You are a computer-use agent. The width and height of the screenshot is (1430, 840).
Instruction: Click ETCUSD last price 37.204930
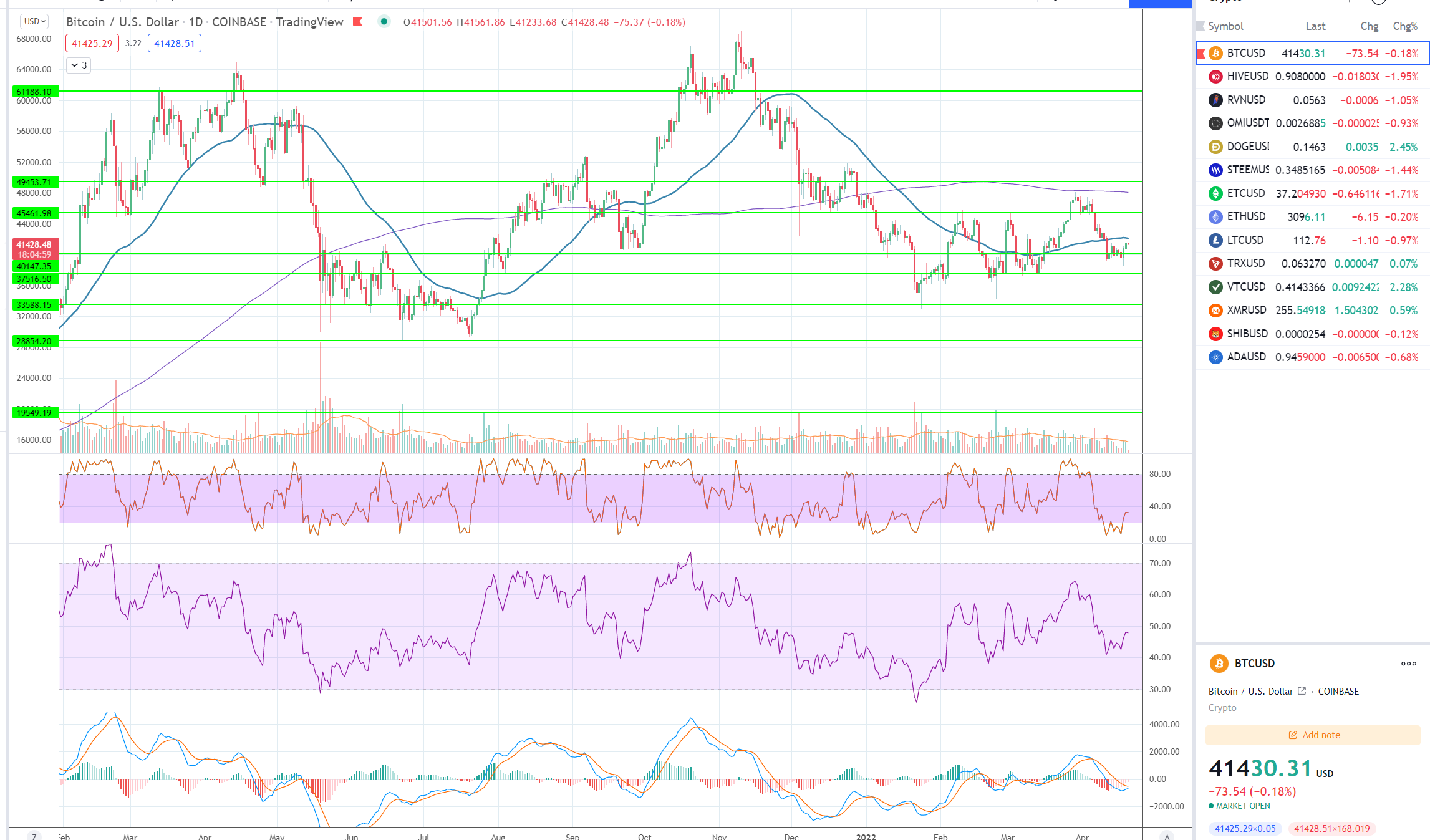click(x=1301, y=194)
